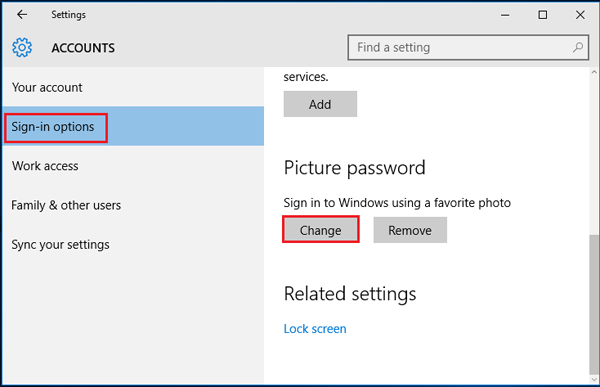The width and height of the screenshot is (600, 387).
Task: Open the Your account section
Action: point(133,87)
